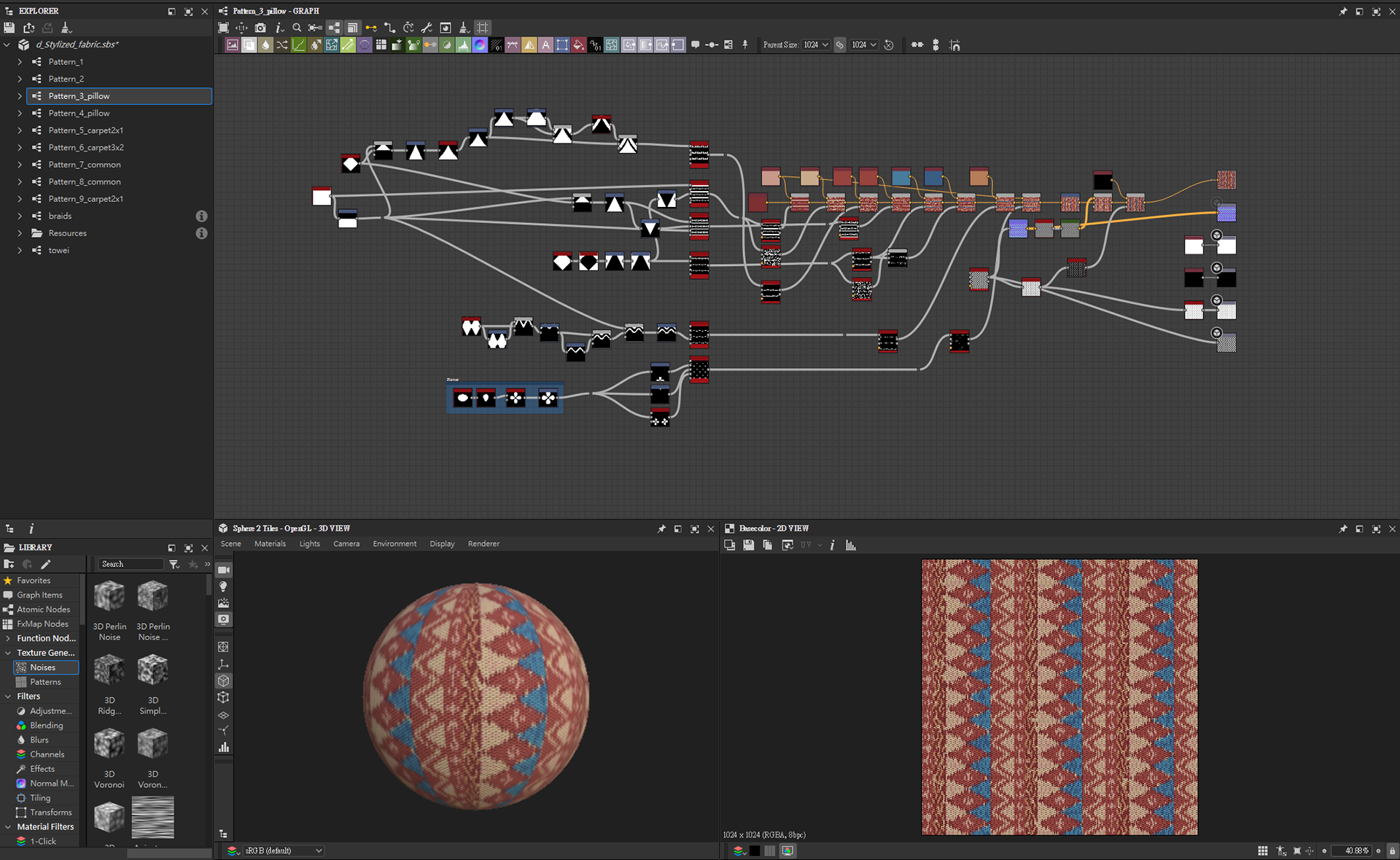Open the Environment menu in 3D view
The image size is (1400, 860).
click(394, 544)
